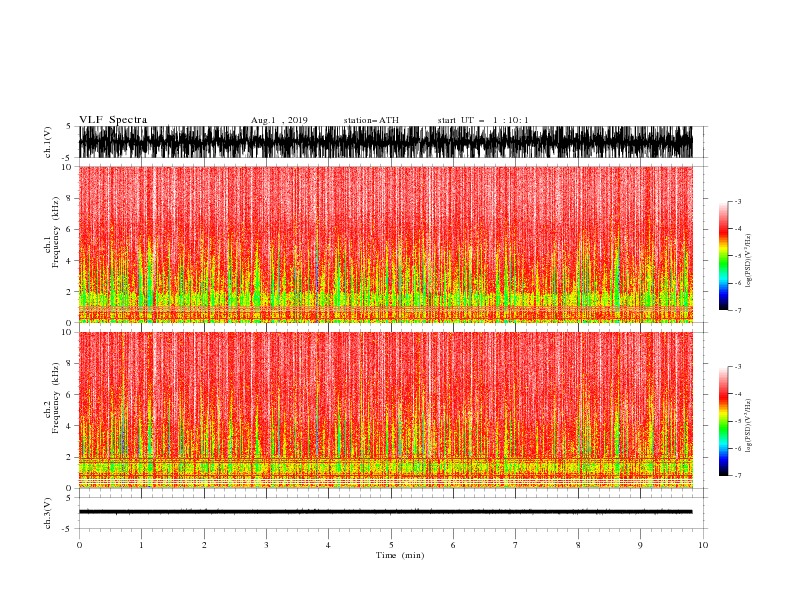Click the "ch.1(V)" waveform axis label

[48, 142]
